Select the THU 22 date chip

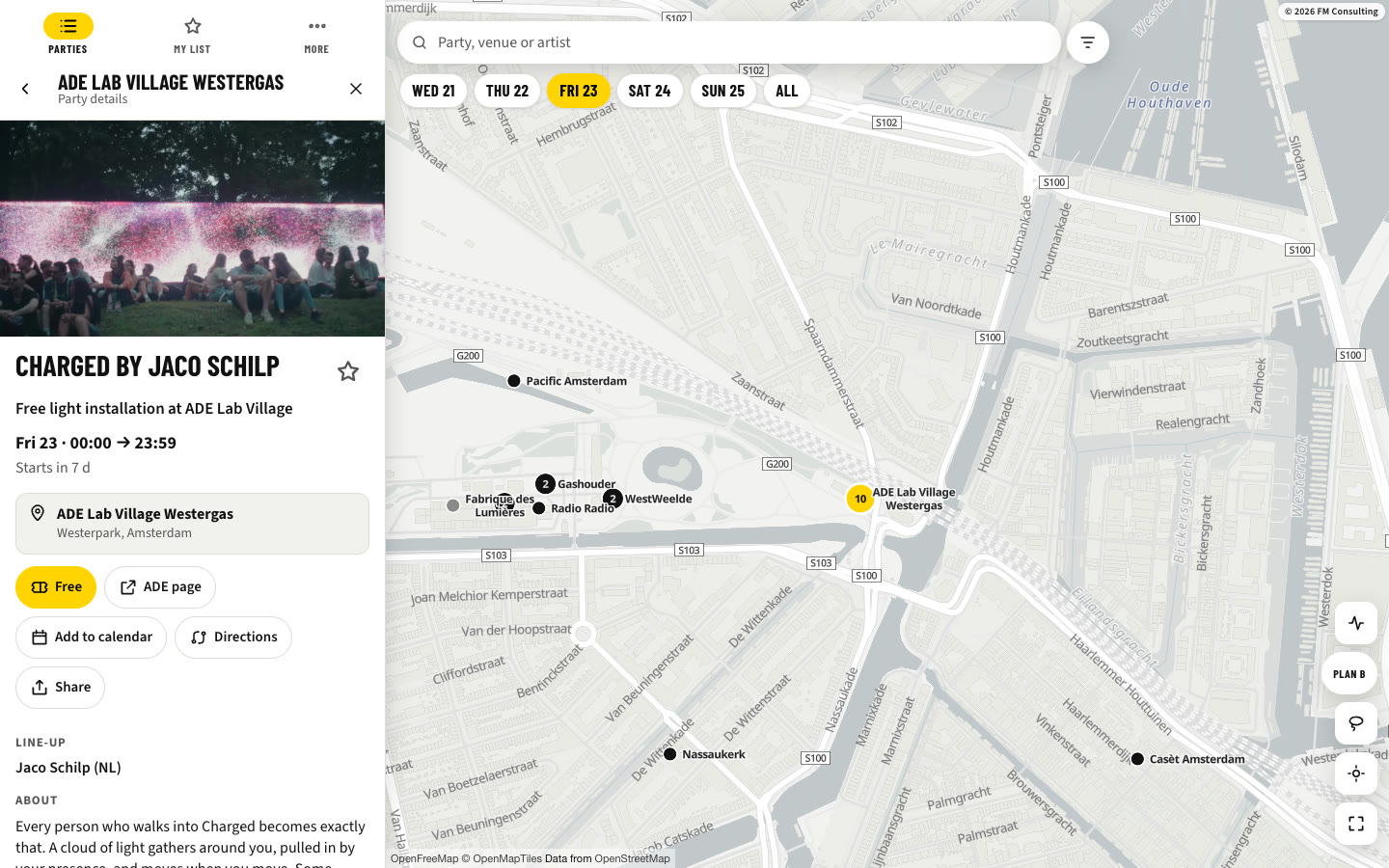(507, 91)
